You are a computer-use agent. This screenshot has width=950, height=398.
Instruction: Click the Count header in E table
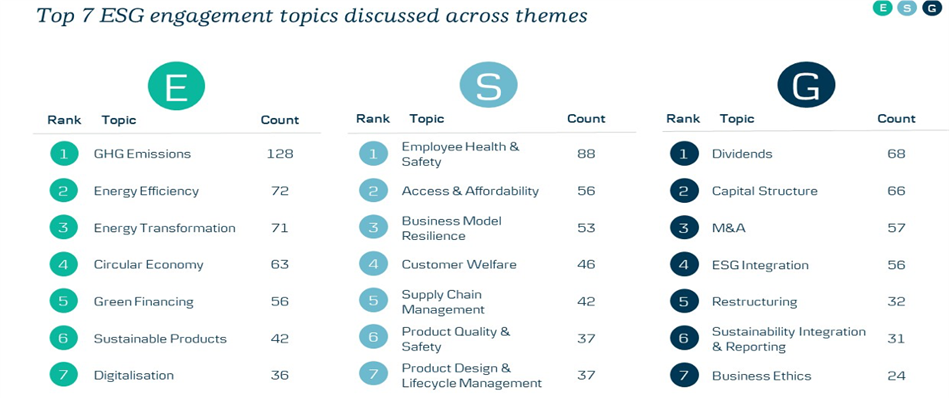point(280,120)
